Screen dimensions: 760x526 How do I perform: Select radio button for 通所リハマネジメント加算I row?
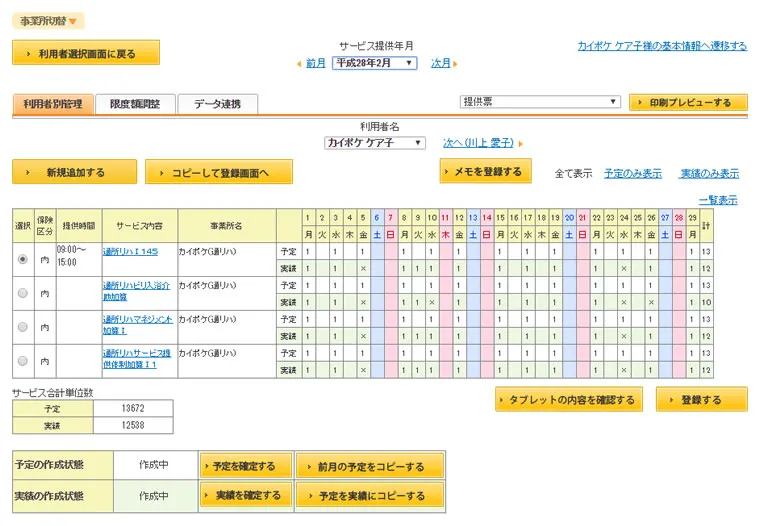click(x=22, y=327)
